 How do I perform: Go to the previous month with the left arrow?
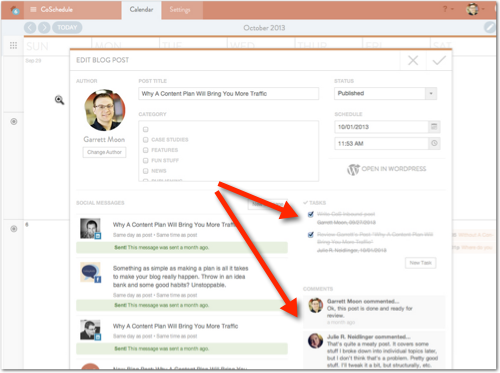(x=30, y=27)
